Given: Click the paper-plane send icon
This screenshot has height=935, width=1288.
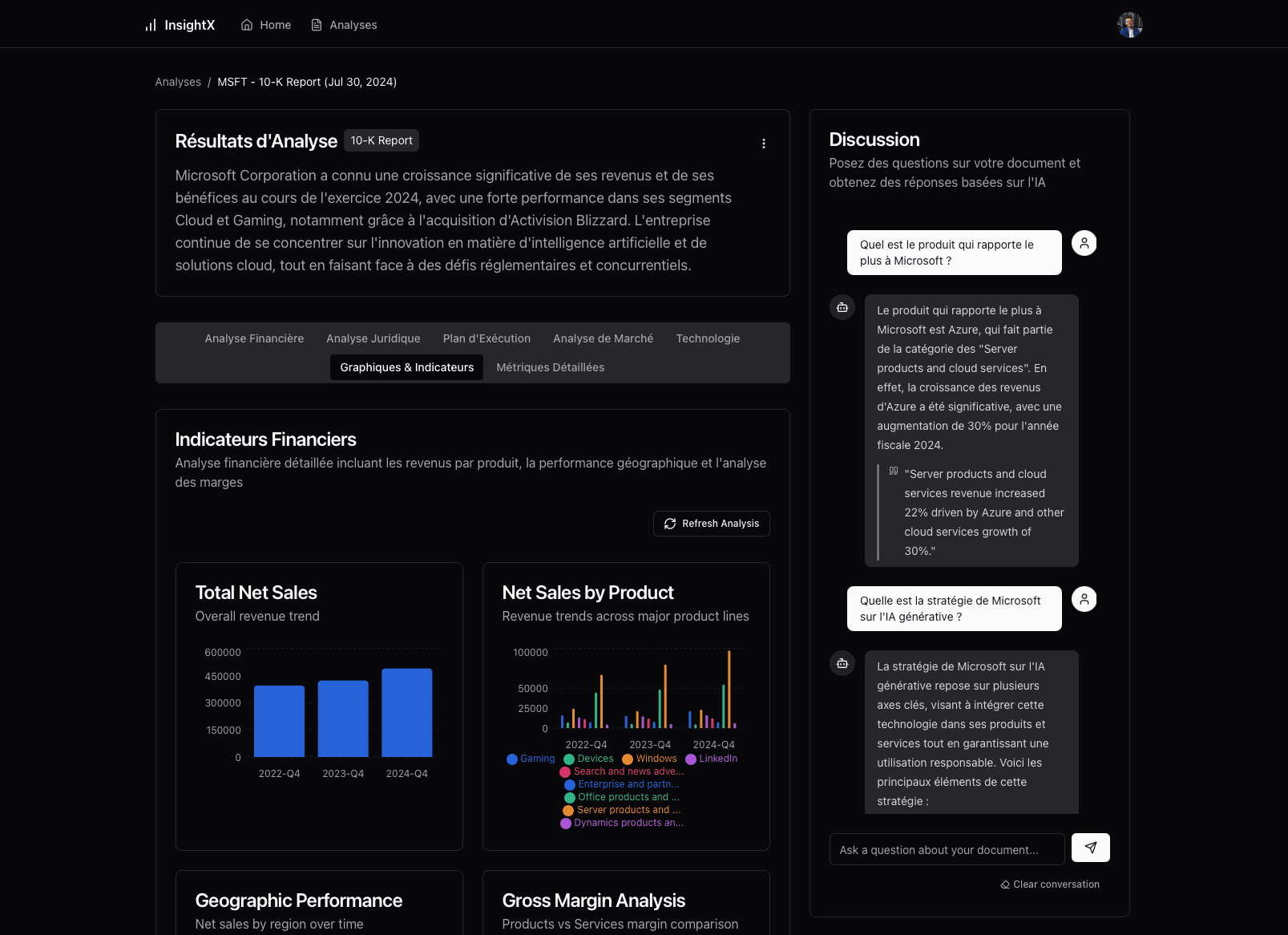Looking at the screenshot, I should [x=1091, y=848].
